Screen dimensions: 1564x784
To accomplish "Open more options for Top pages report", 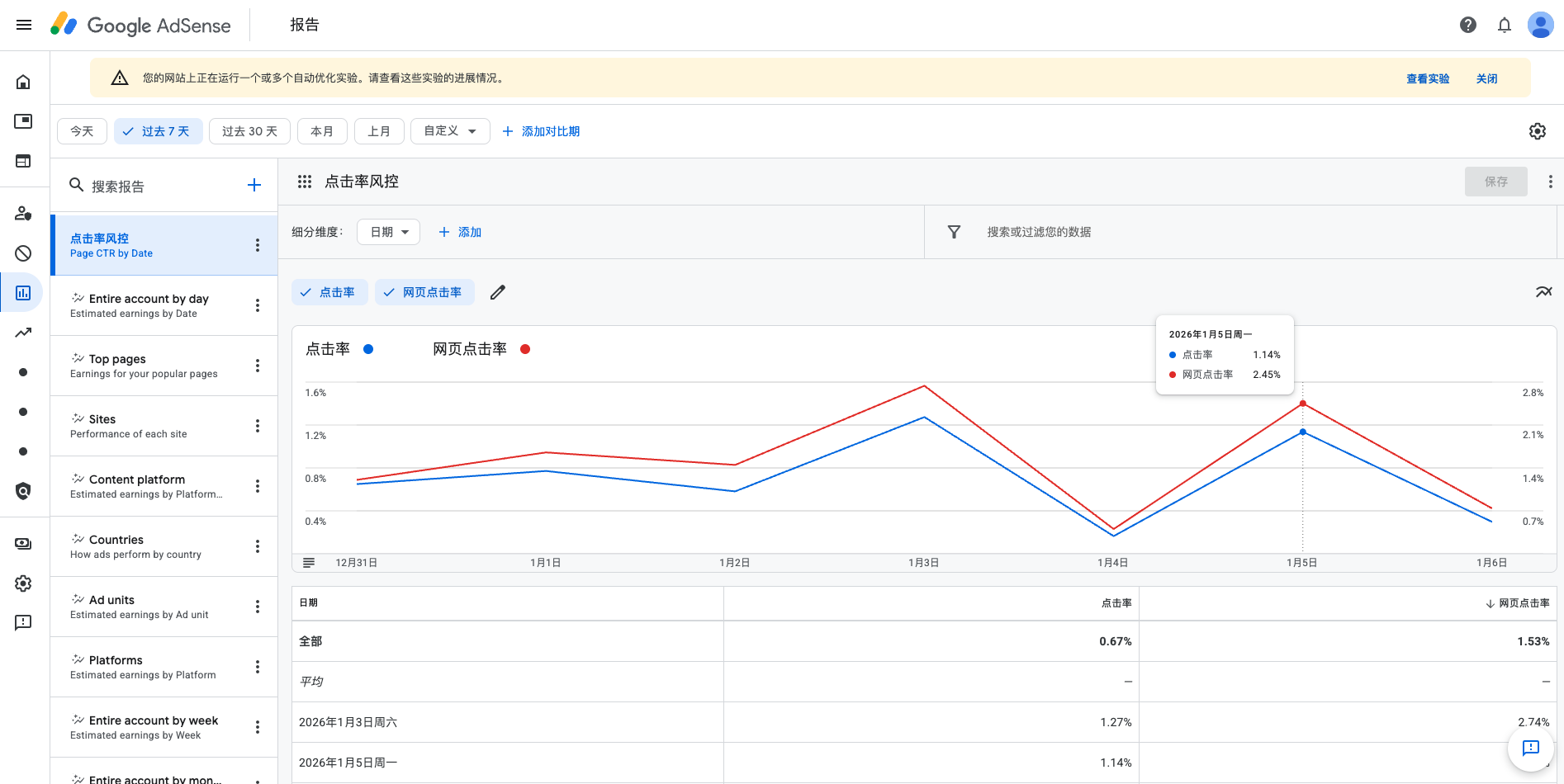I will 258,366.
